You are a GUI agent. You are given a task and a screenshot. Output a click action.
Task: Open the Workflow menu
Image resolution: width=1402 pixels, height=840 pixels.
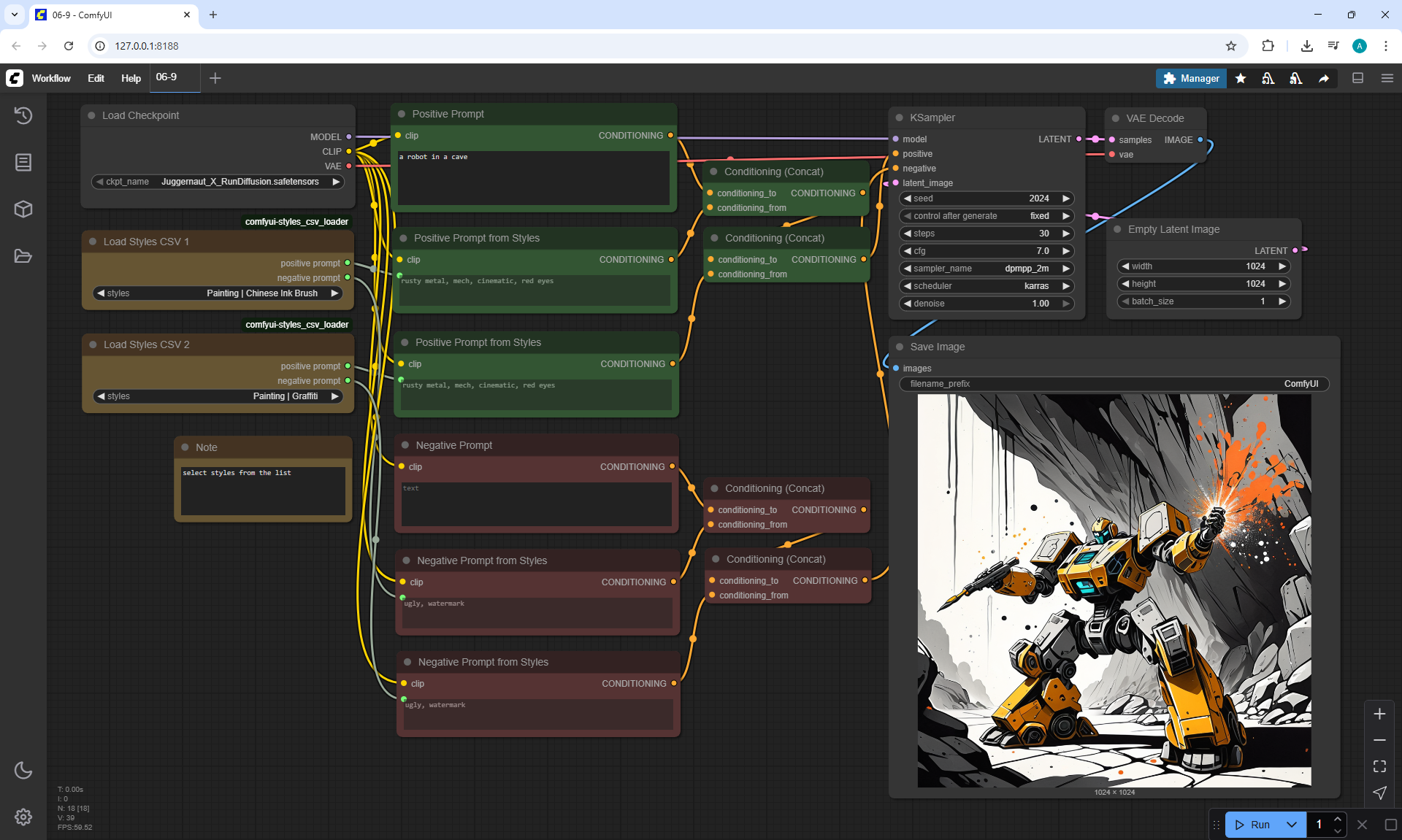(x=51, y=78)
